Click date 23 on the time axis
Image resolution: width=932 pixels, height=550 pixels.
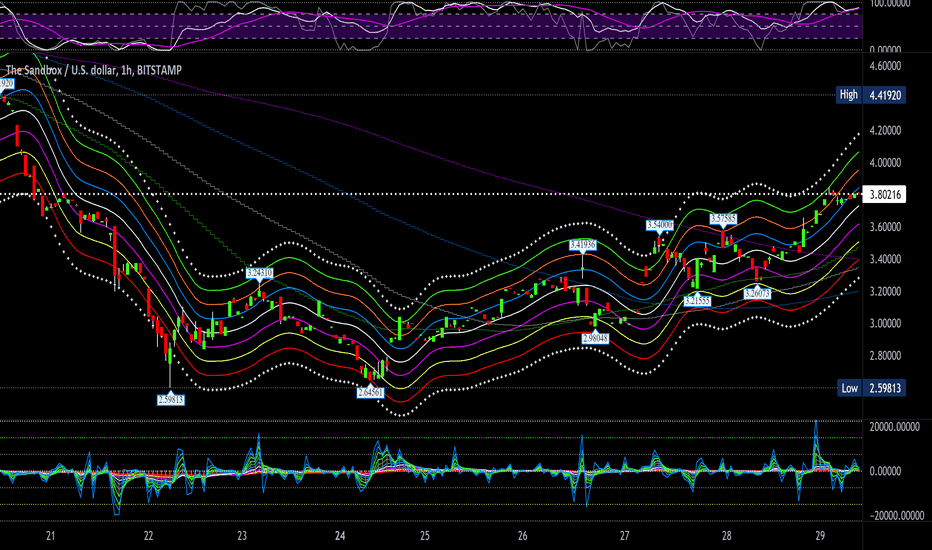click(x=242, y=536)
